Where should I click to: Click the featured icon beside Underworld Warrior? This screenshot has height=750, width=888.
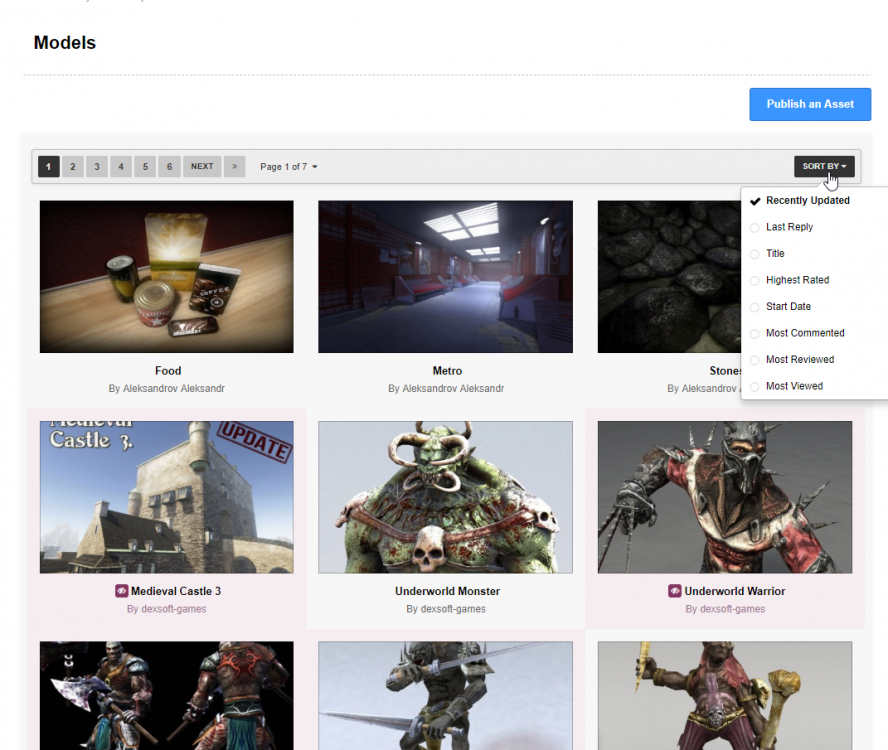675,591
